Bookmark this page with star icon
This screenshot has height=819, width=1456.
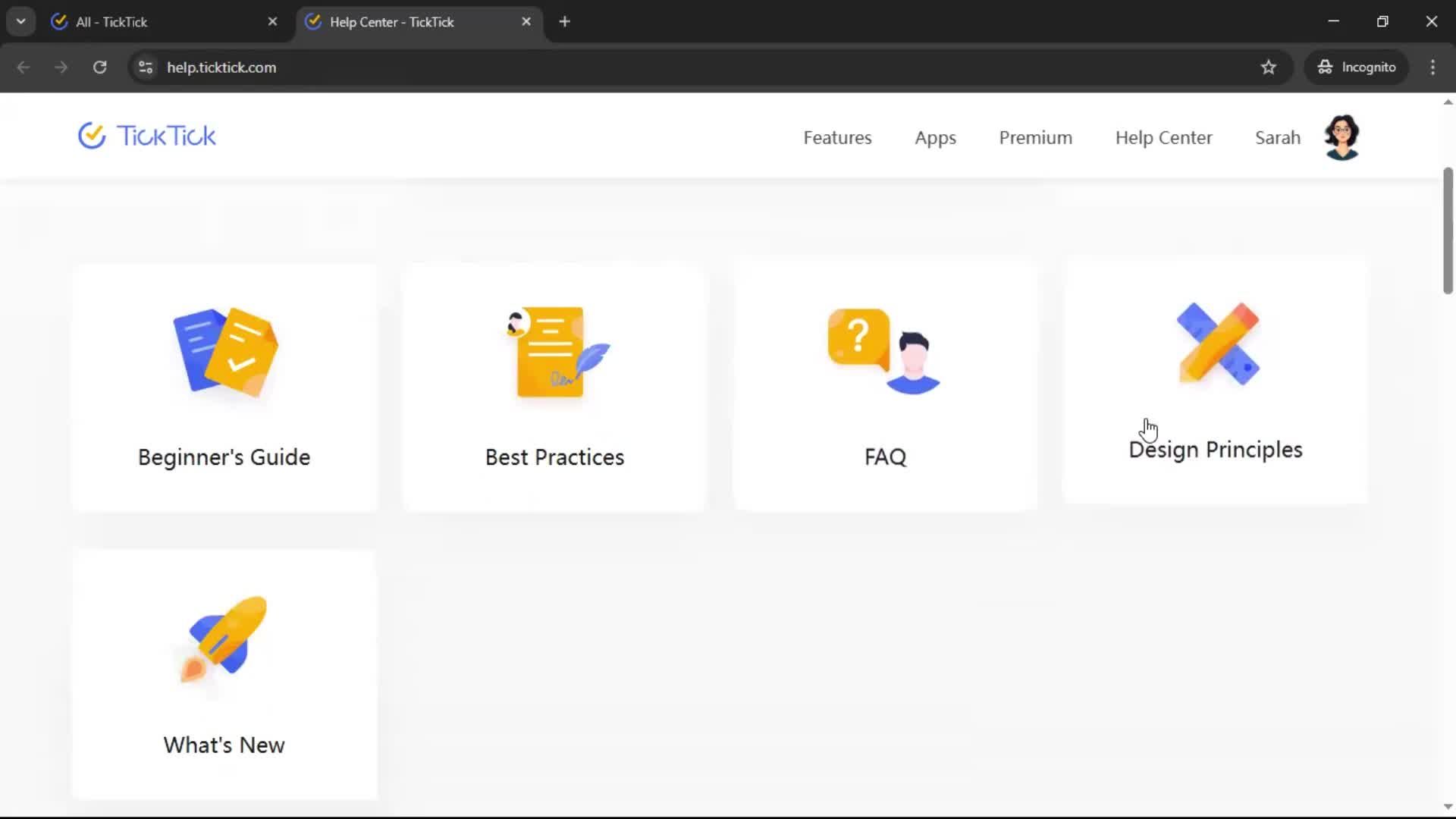point(1269,67)
